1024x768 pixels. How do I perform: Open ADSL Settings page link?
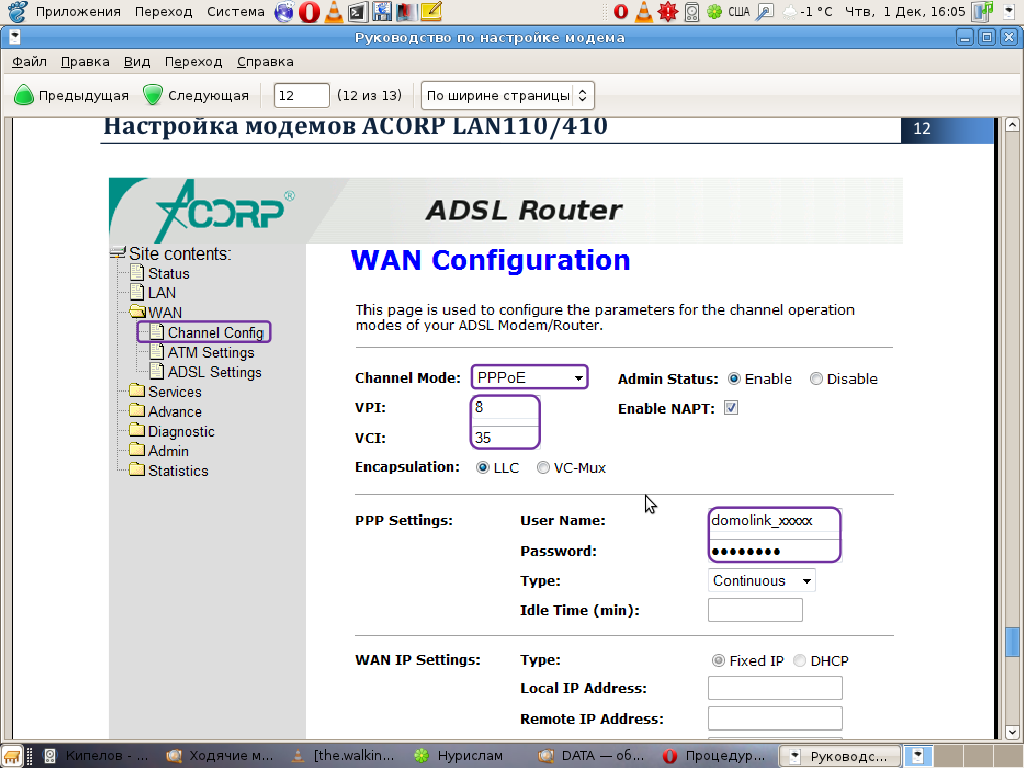click(x=214, y=372)
